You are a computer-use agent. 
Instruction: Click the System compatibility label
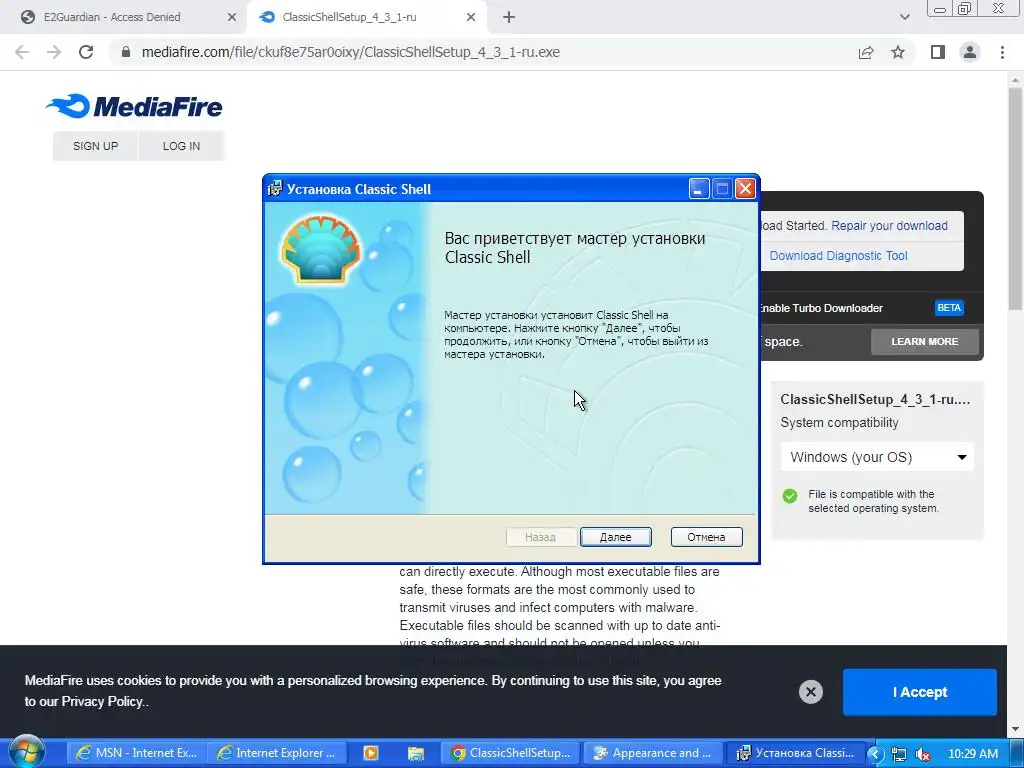(x=839, y=423)
